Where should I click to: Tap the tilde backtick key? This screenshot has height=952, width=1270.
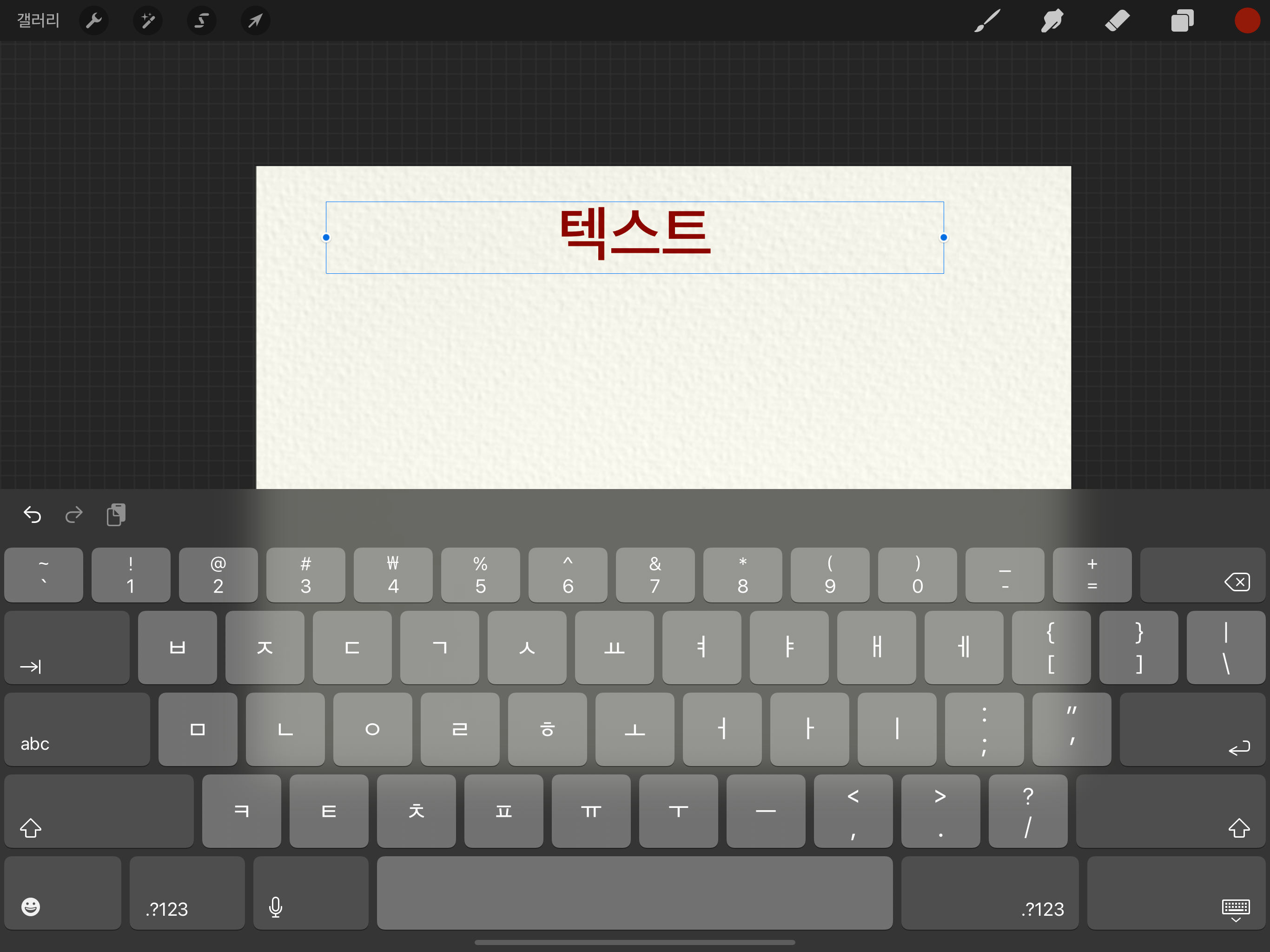click(44, 575)
